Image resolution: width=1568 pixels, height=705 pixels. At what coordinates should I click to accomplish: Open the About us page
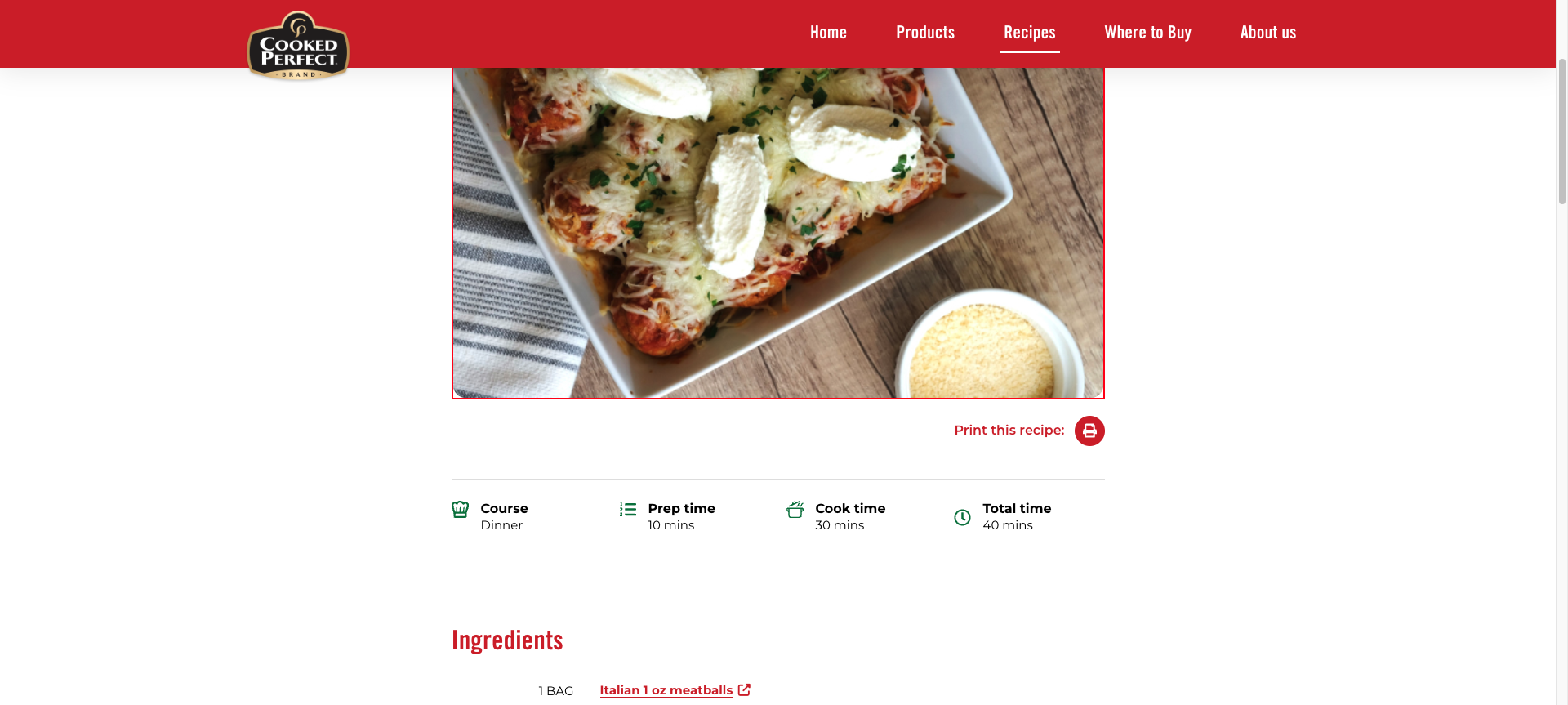click(1268, 33)
